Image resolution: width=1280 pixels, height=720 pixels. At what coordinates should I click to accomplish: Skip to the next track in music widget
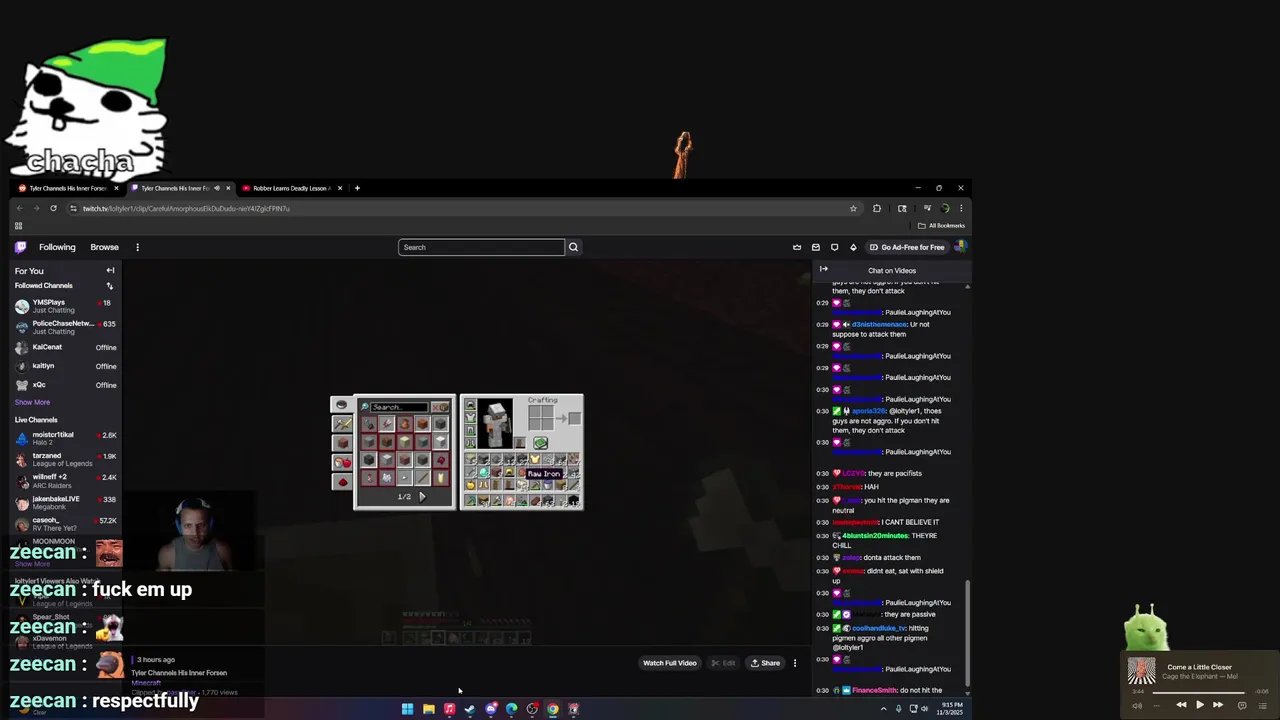click(x=1218, y=705)
